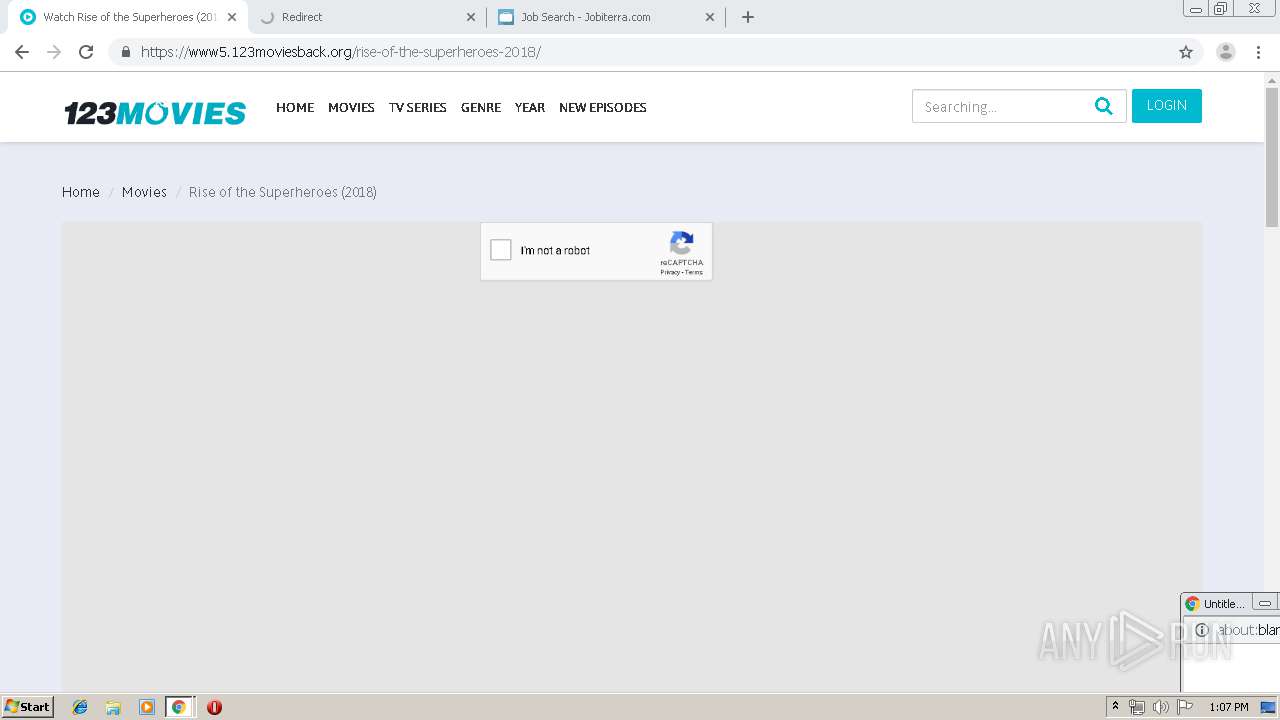Open the reCAPTCHA Privacy link
The width and height of the screenshot is (1280, 720).
tap(670, 272)
